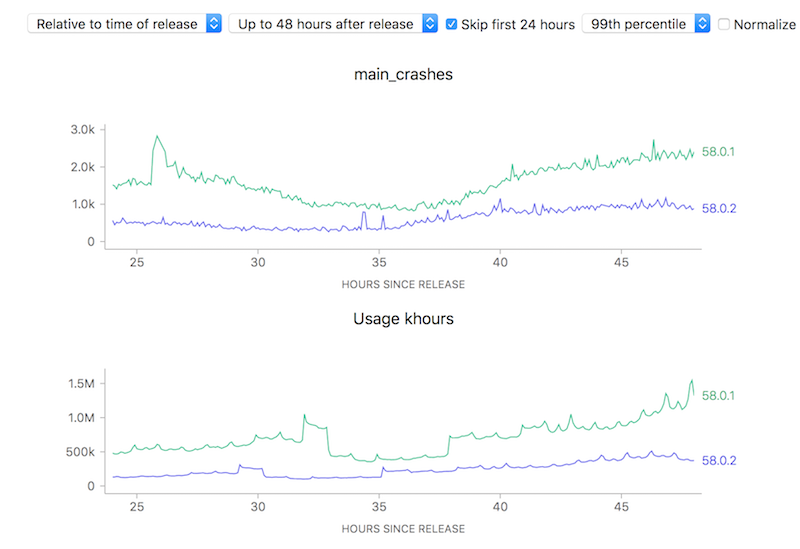Click the Normalize label text
This screenshot has width=800, height=549.
pos(764,24)
